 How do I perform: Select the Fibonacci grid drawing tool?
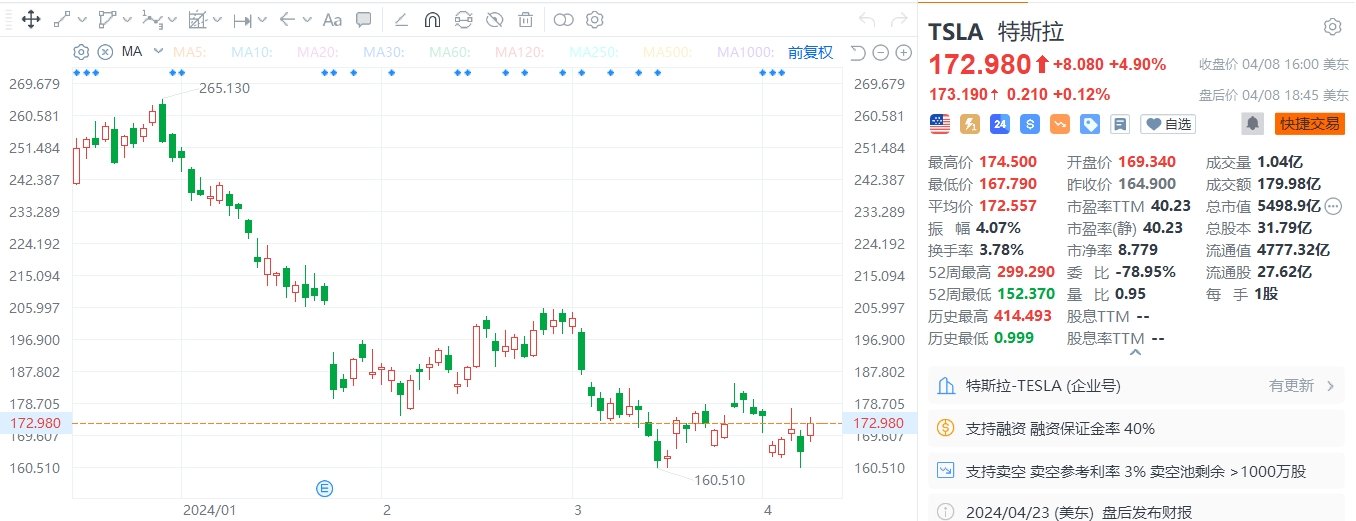coord(198,19)
